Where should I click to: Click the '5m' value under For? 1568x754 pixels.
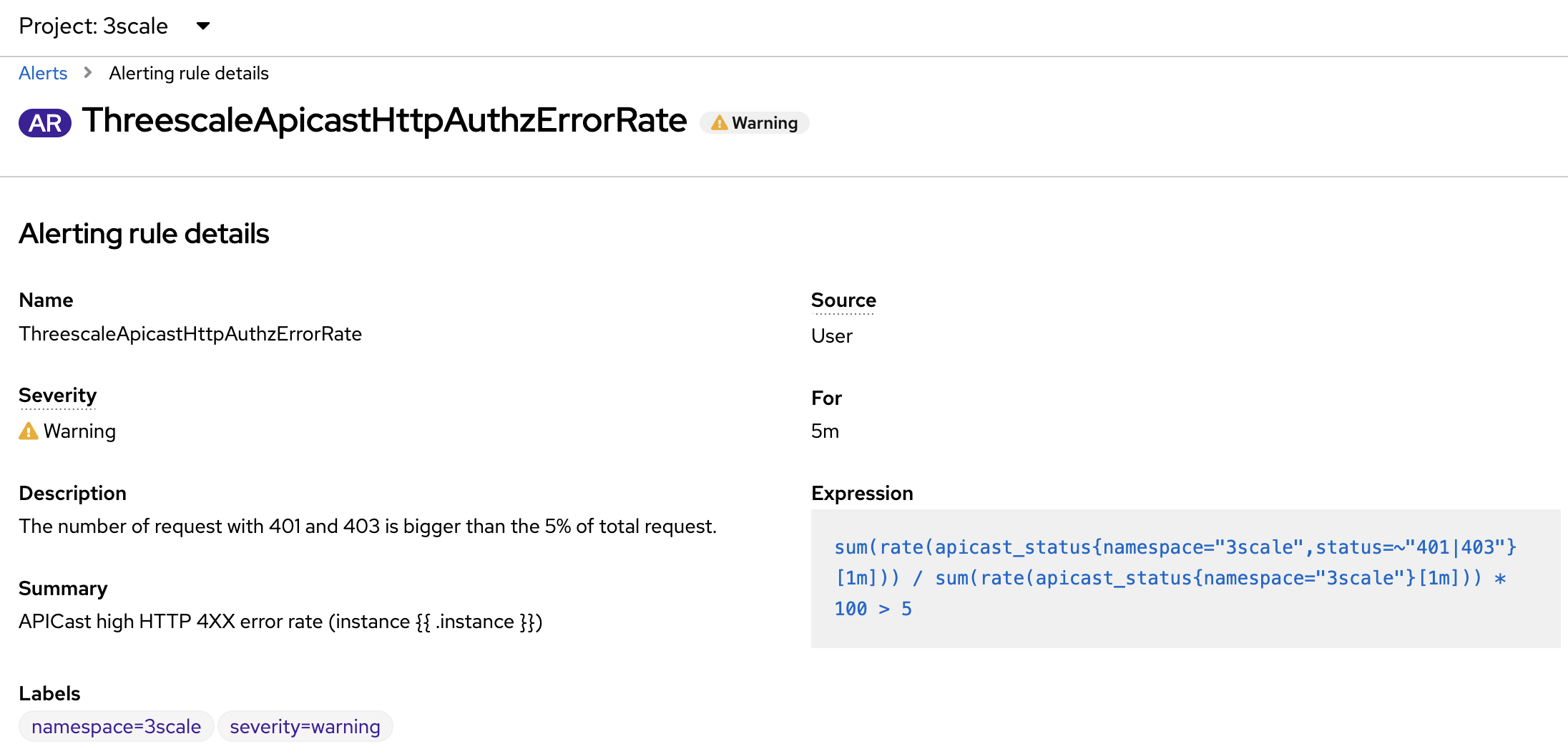(x=825, y=431)
